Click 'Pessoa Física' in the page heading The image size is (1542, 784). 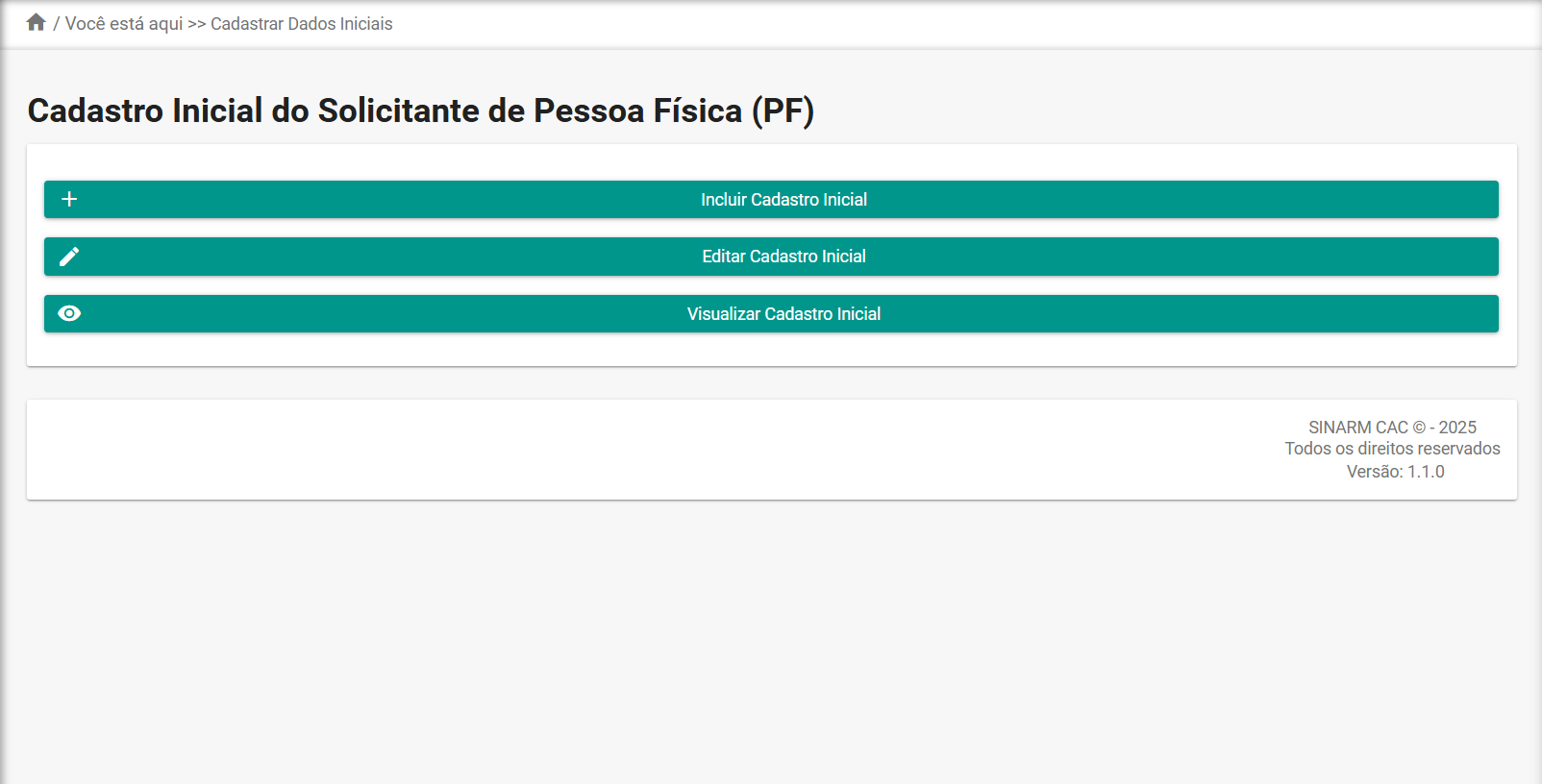(637, 110)
